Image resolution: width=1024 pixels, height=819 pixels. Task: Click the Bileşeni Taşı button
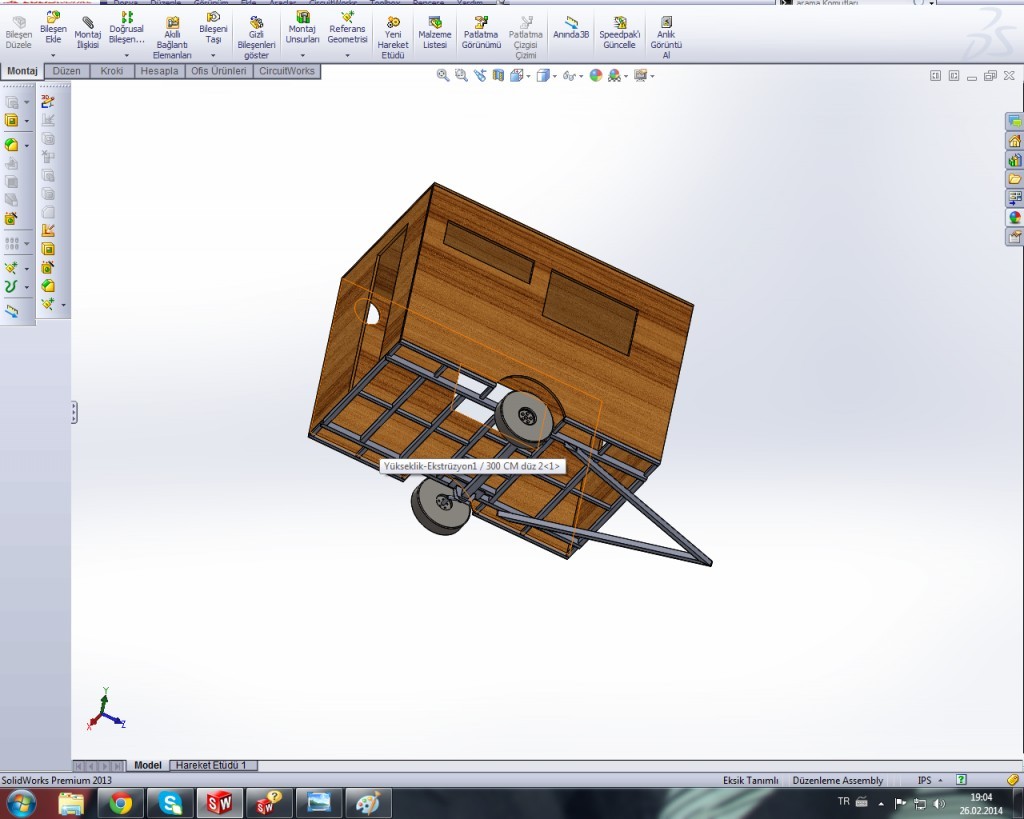click(213, 18)
